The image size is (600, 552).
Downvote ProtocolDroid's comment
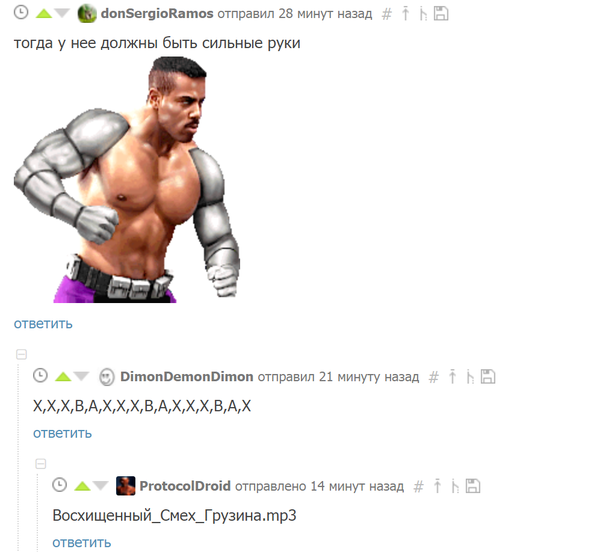[x=100, y=486]
